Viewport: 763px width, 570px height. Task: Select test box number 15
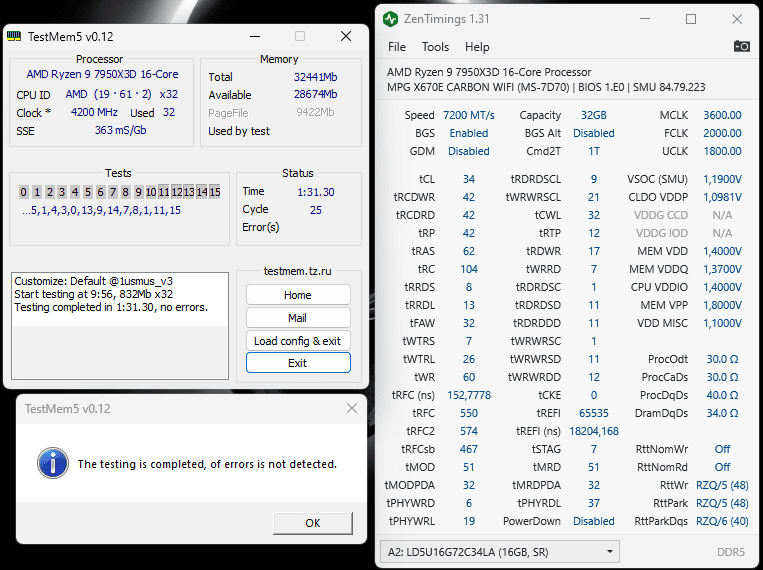pos(215,192)
